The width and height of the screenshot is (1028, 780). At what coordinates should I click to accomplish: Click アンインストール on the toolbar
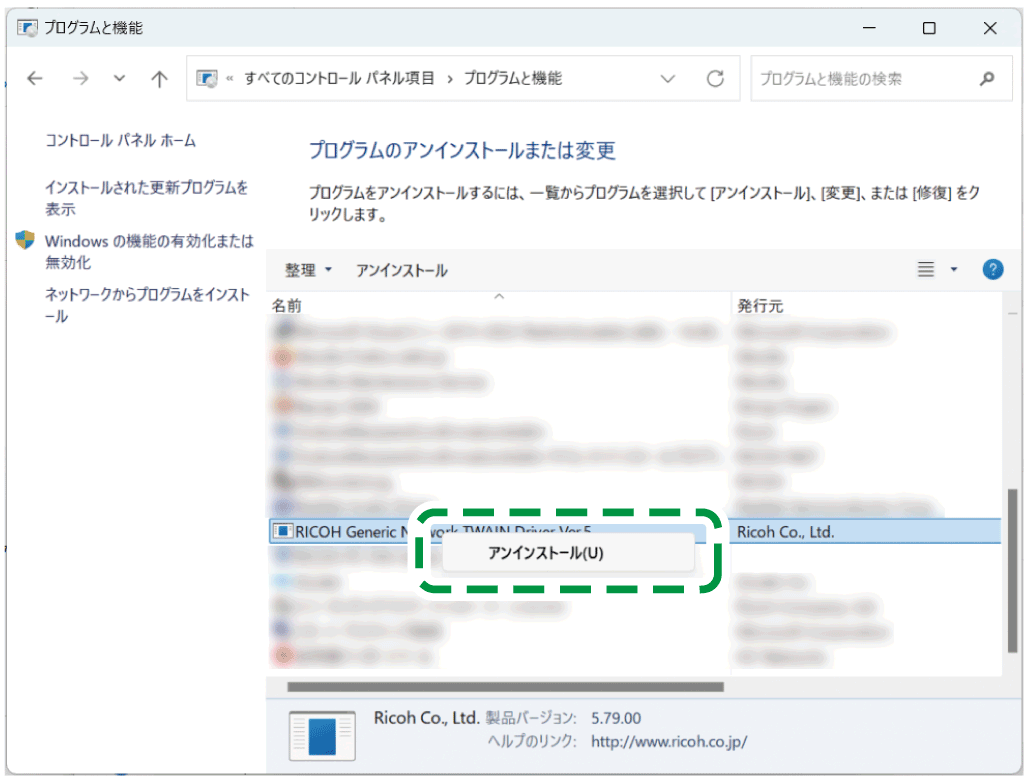point(402,269)
